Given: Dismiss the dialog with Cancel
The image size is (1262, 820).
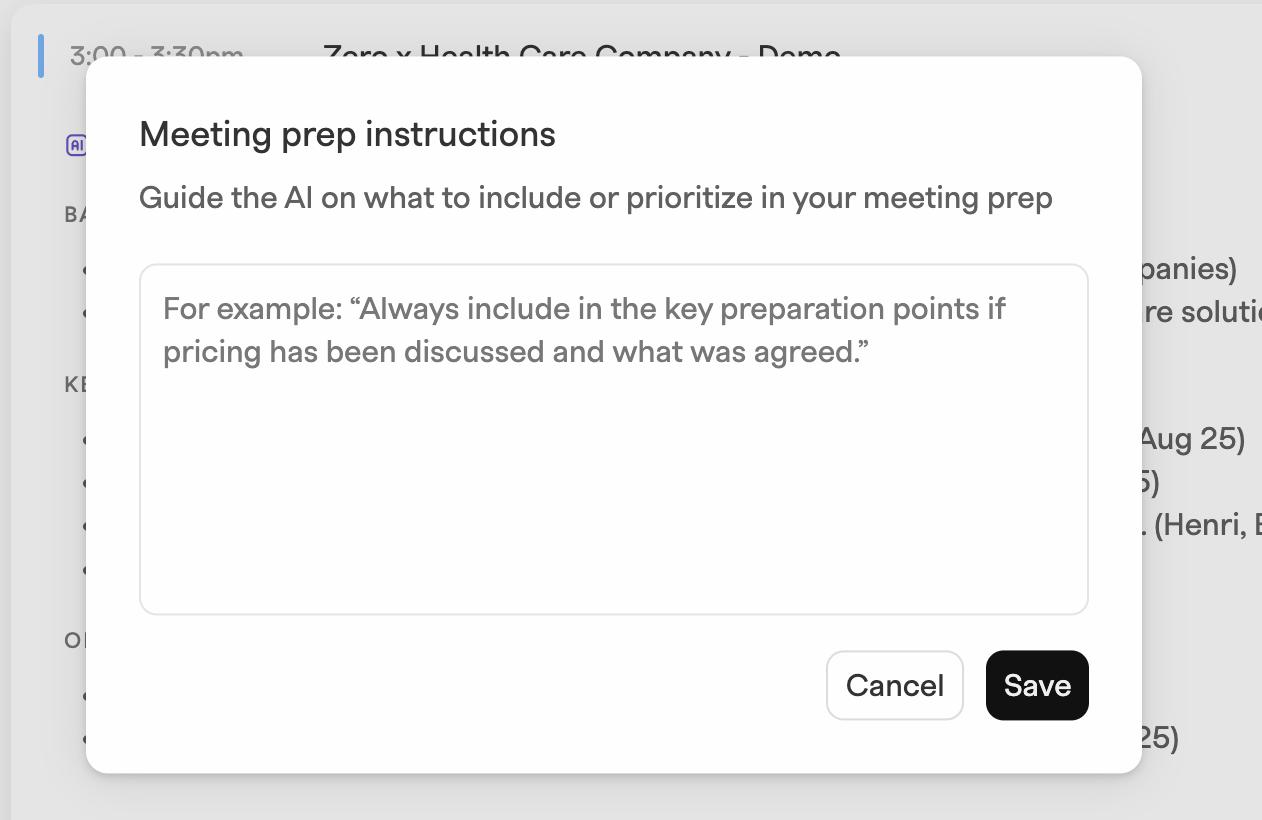Looking at the screenshot, I should 895,685.
